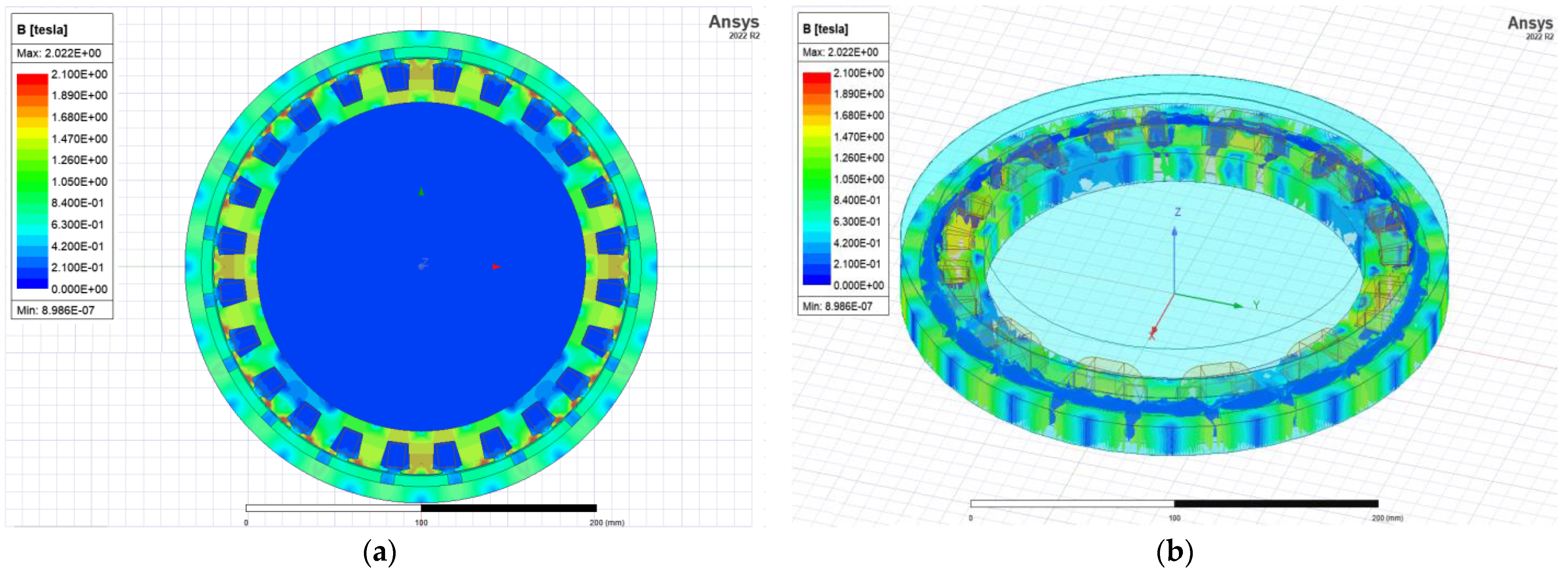Click the "200 (mm)" label under left scale bar
The image size is (1568, 573).
click(606, 522)
